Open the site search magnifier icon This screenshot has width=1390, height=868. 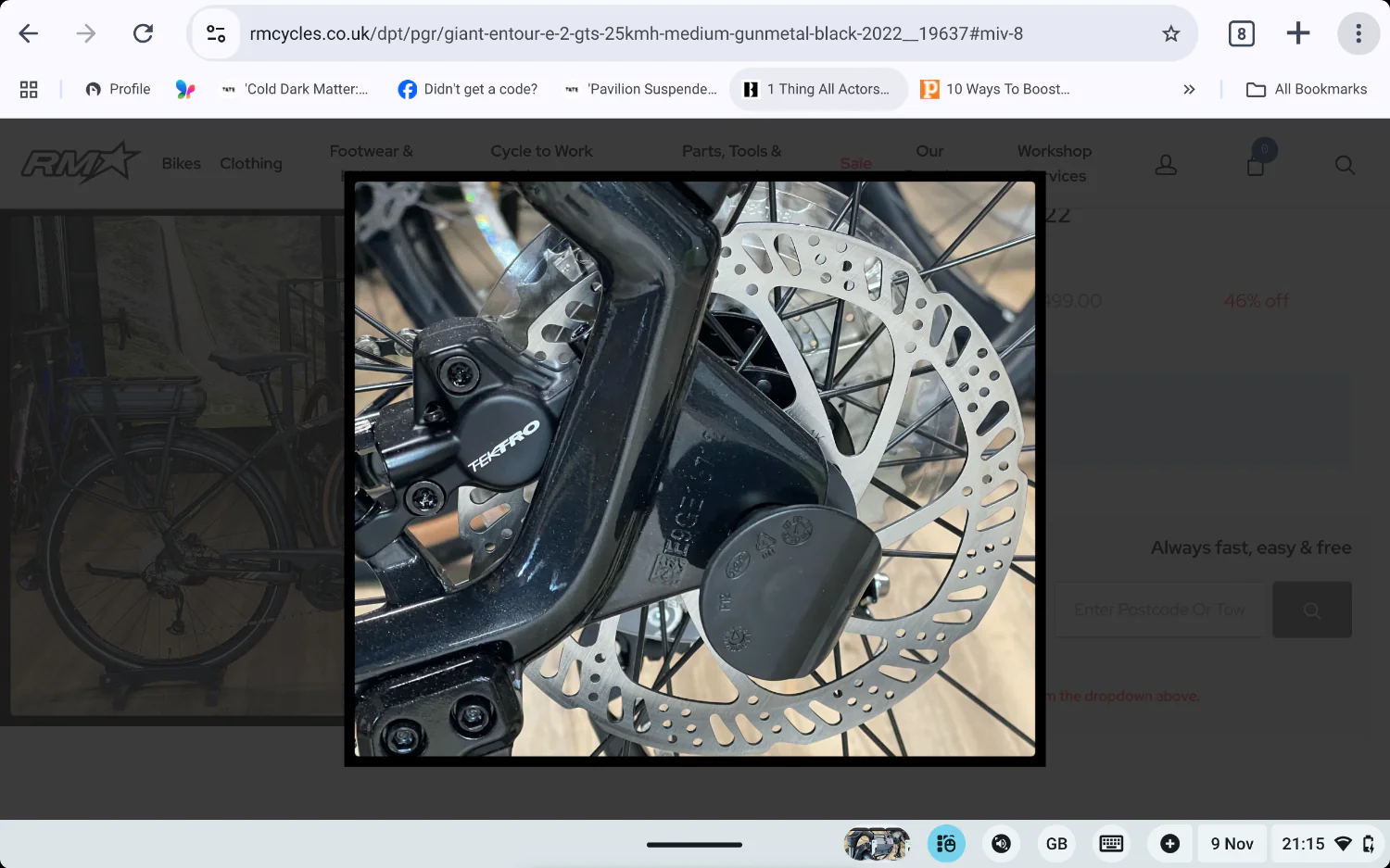pyautogui.click(x=1345, y=165)
